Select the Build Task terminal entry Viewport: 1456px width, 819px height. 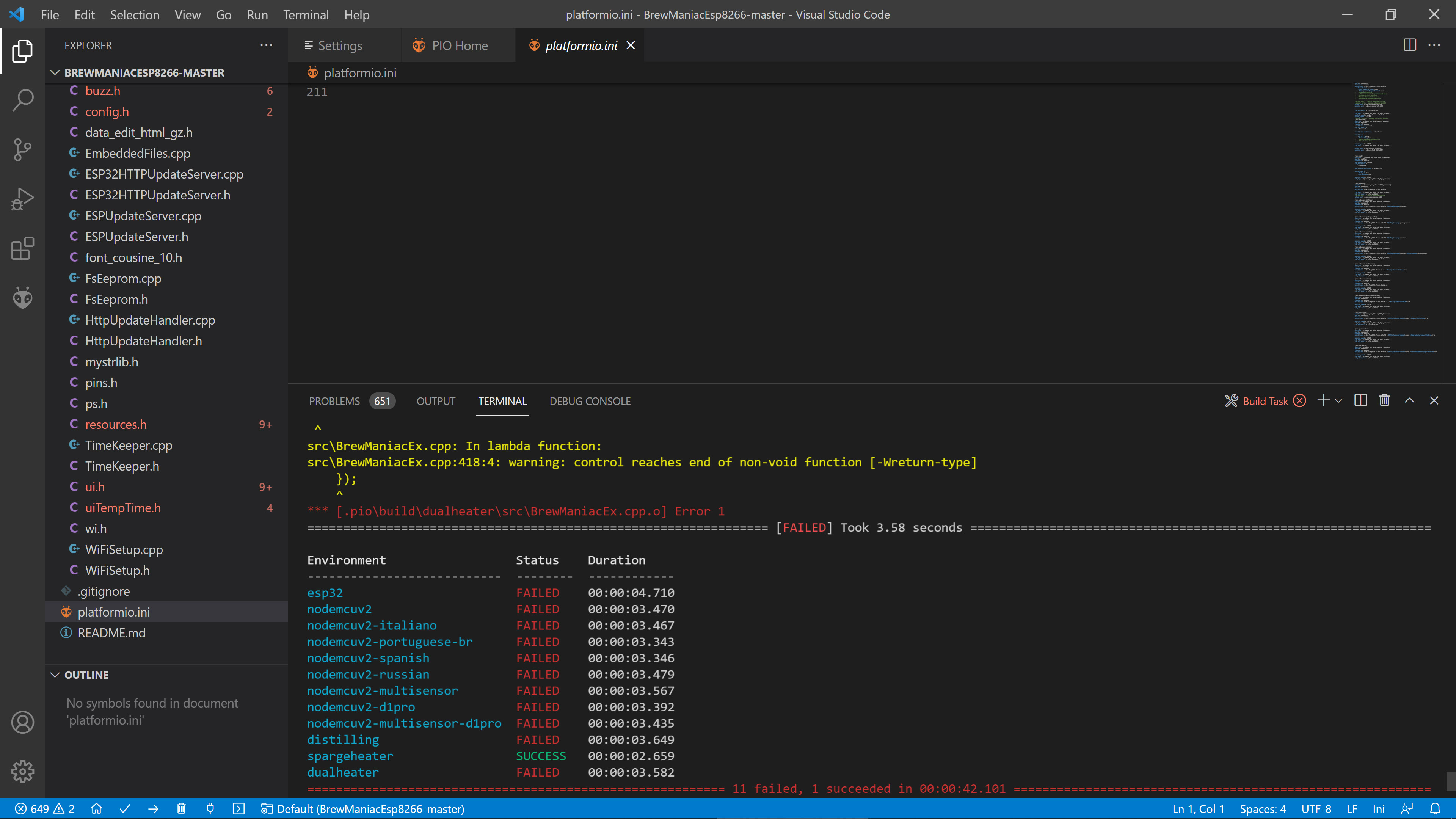pos(1265,401)
